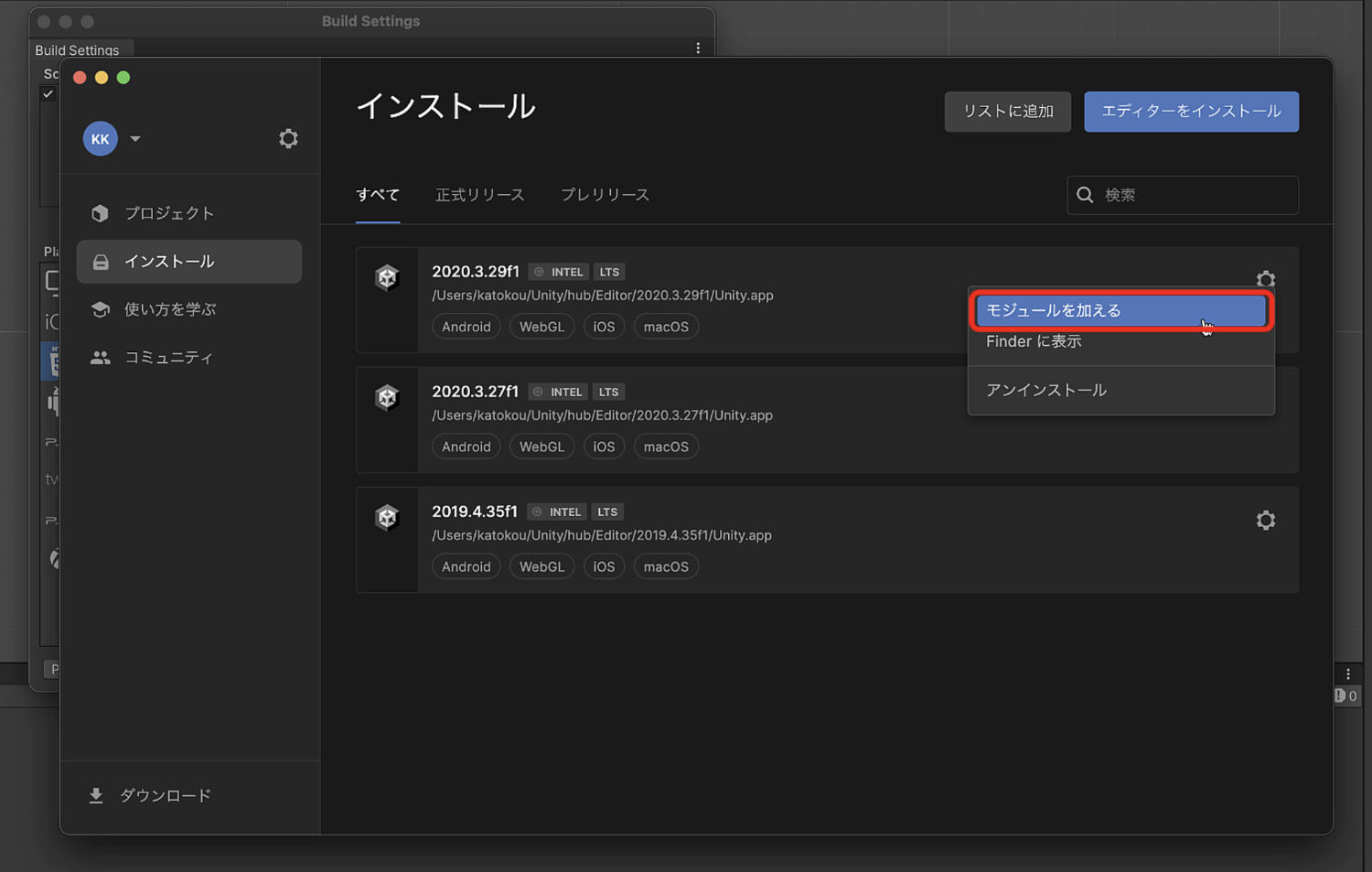1372x872 pixels.
Task: Open Unity Hub preferences gear in sidebar
Action: (288, 138)
